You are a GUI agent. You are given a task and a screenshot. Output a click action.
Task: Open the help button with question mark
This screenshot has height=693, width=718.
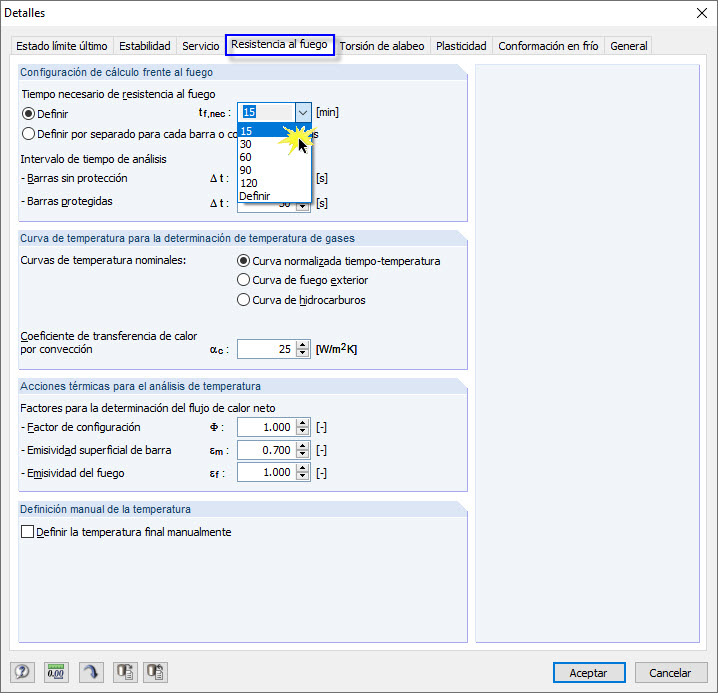click(x=22, y=672)
